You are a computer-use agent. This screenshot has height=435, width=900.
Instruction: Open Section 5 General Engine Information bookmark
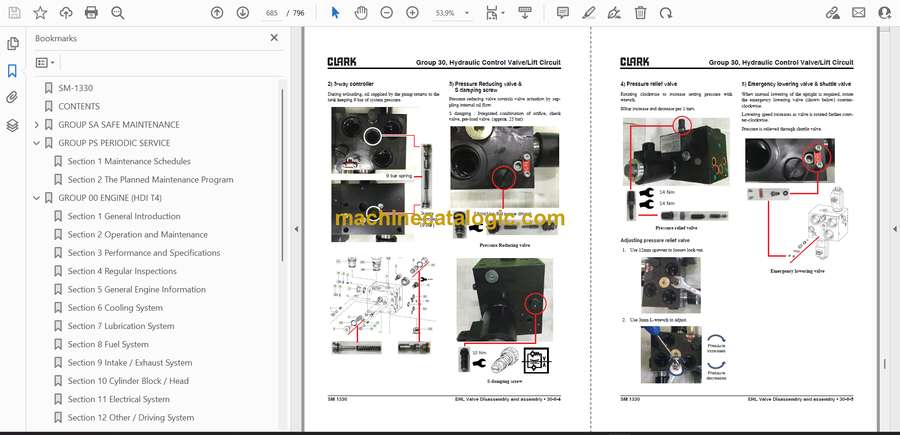coord(137,290)
